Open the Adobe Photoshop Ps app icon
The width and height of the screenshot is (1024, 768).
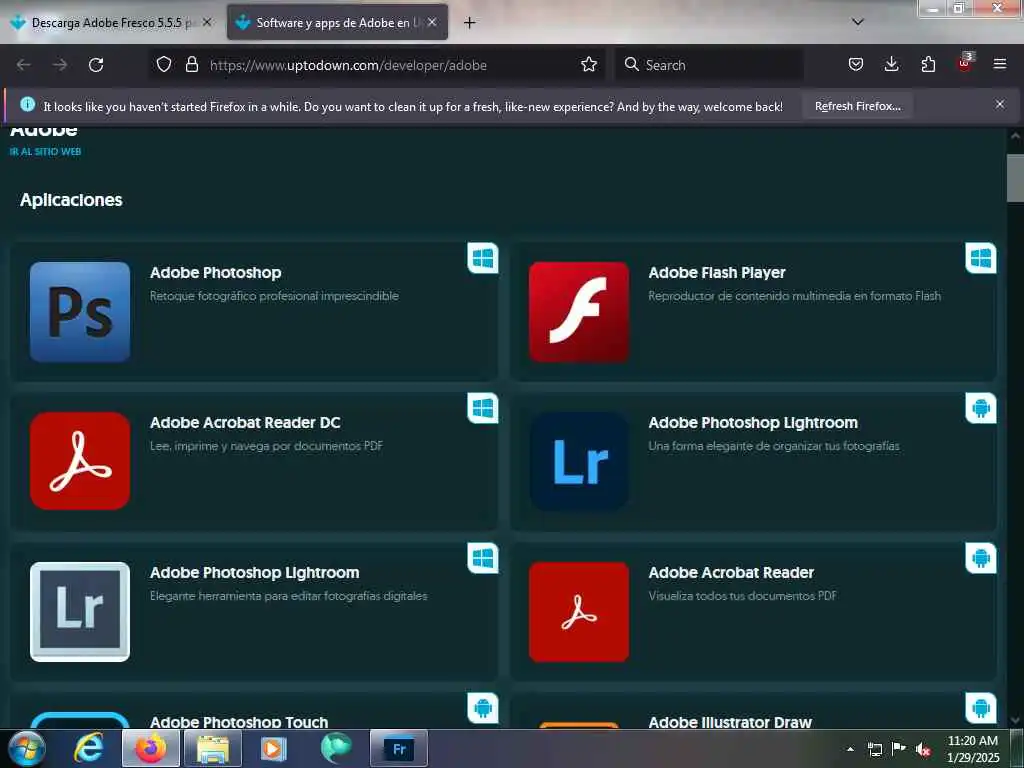pyautogui.click(x=80, y=312)
